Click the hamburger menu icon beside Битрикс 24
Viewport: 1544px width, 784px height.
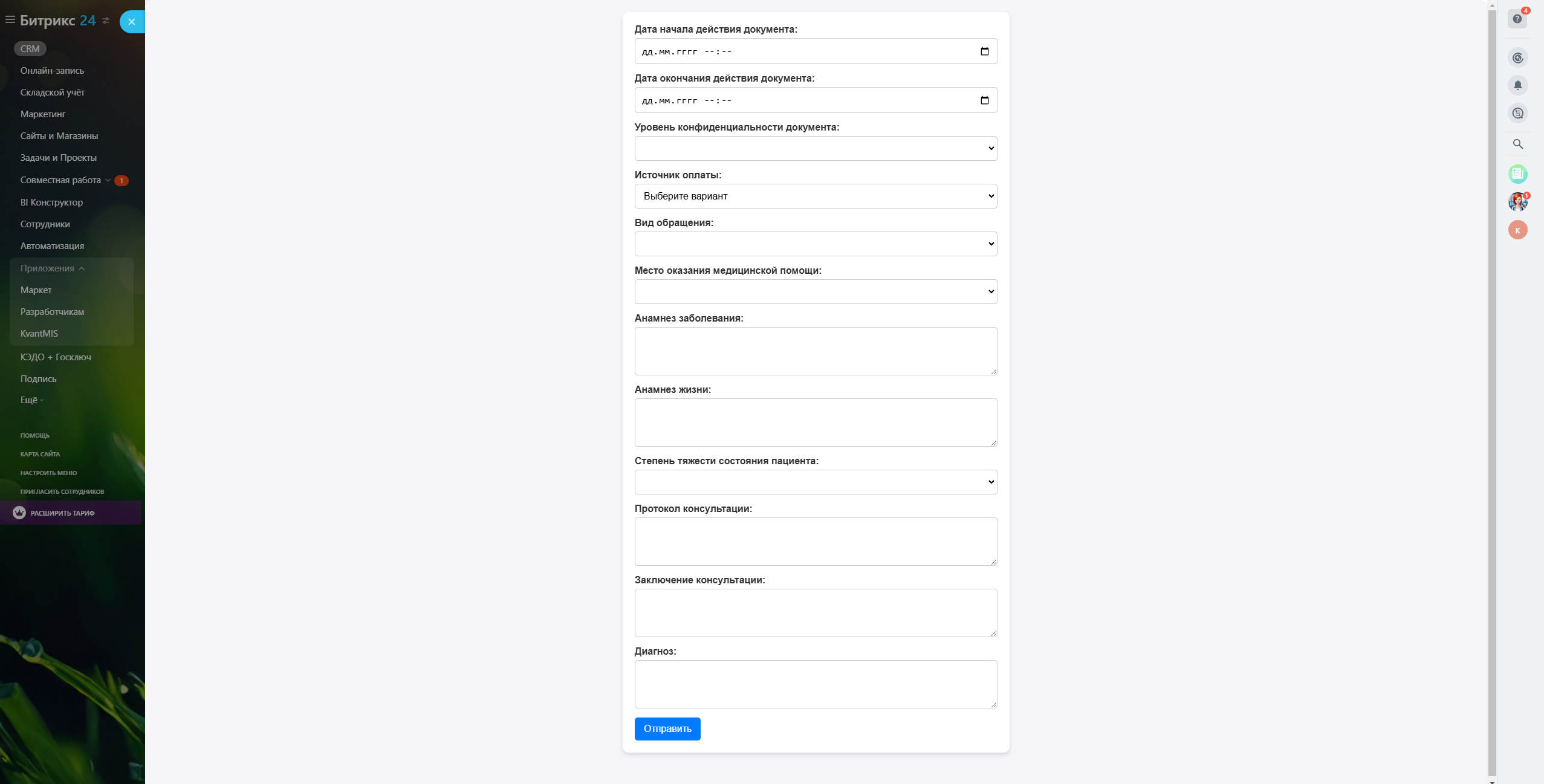10,20
